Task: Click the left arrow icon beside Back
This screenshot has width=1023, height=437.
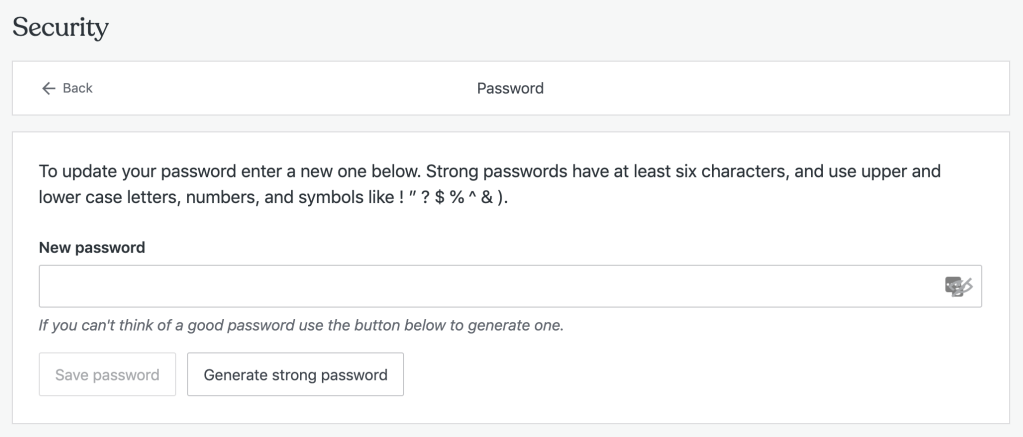Action: point(48,88)
